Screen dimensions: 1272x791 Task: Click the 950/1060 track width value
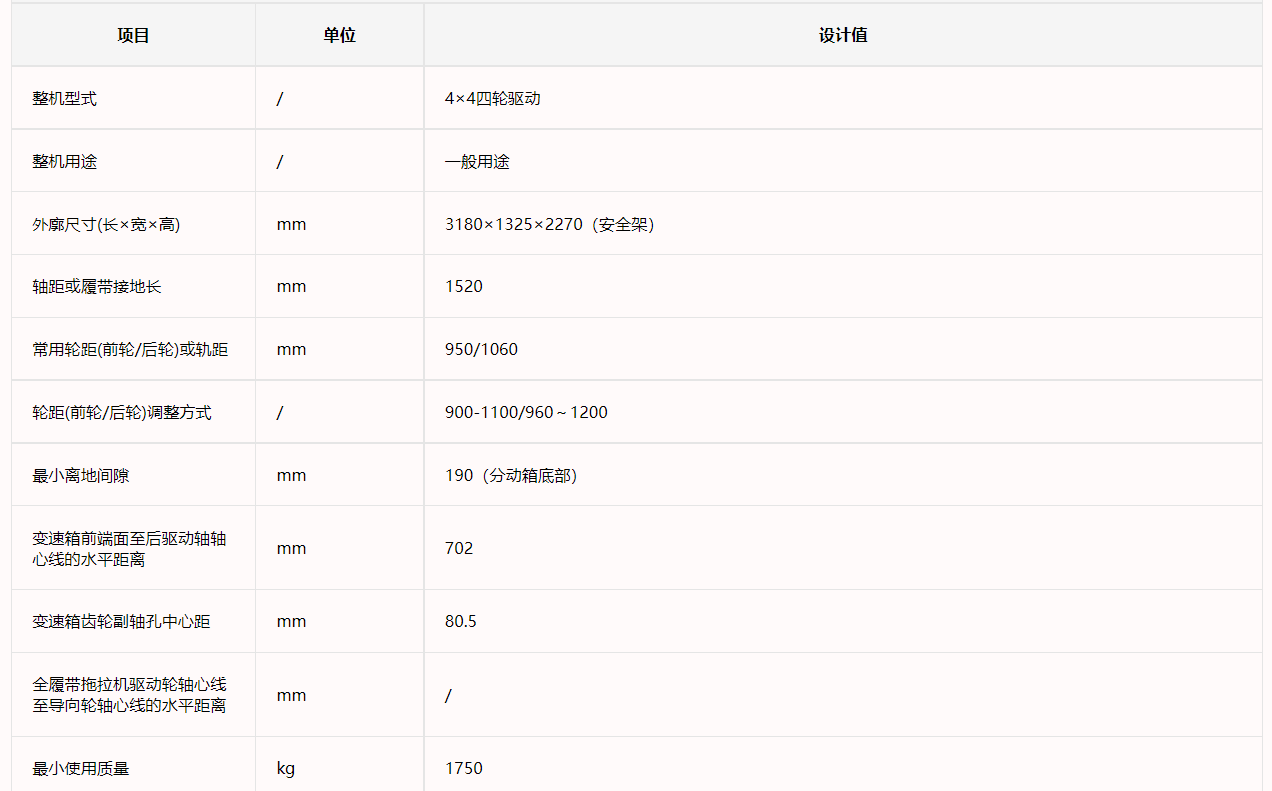coord(481,350)
